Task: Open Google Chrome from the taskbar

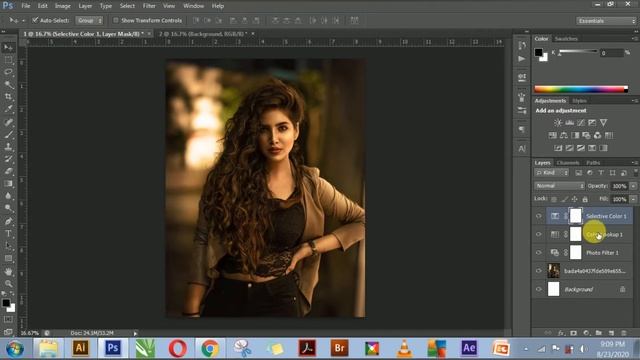Action: tap(210, 348)
